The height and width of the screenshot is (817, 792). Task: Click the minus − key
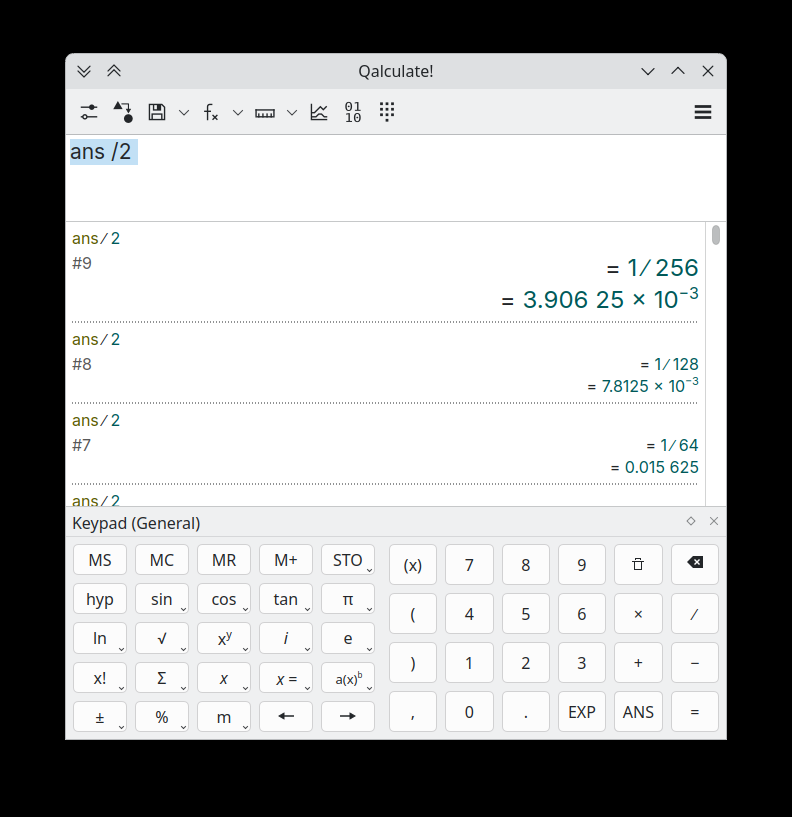tap(695, 663)
